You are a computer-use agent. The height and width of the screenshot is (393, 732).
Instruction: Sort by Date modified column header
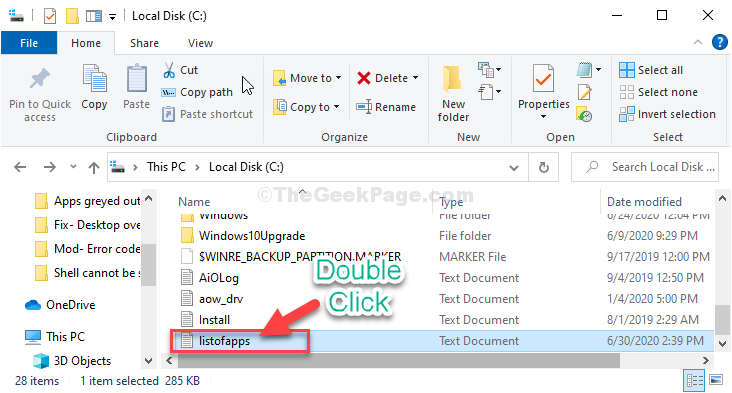[644, 202]
